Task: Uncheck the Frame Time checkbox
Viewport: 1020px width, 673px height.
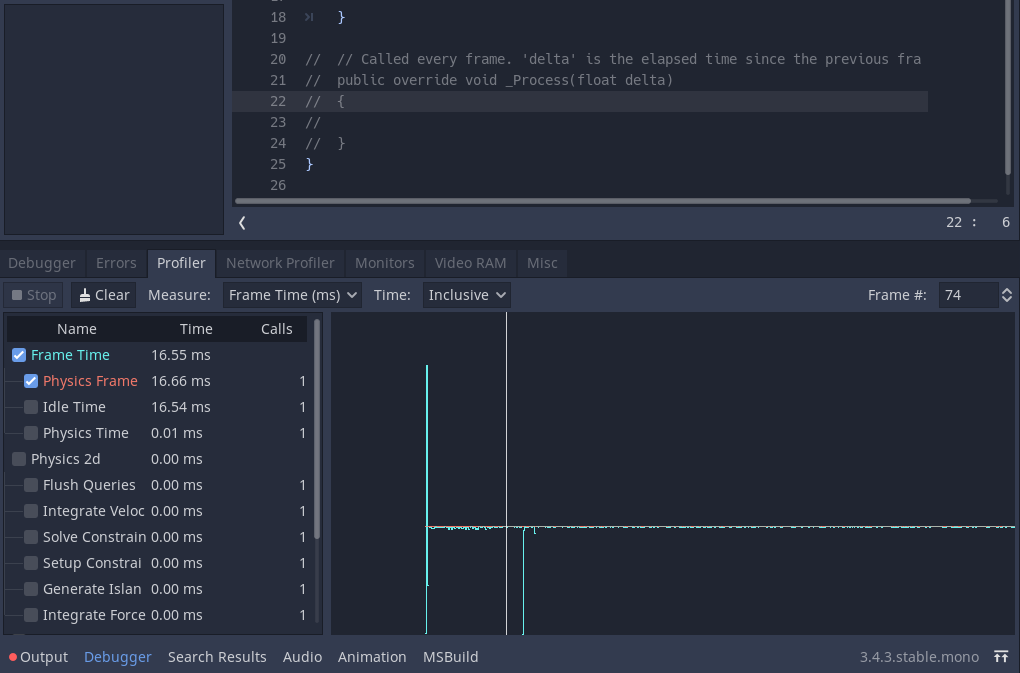Action: (19, 355)
